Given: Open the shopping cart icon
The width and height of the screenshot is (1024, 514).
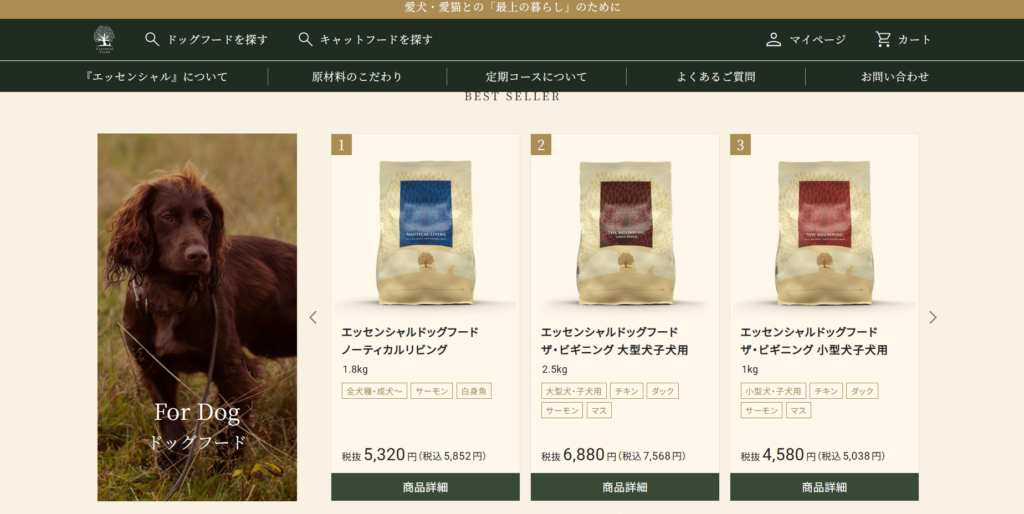Looking at the screenshot, I should [884, 39].
